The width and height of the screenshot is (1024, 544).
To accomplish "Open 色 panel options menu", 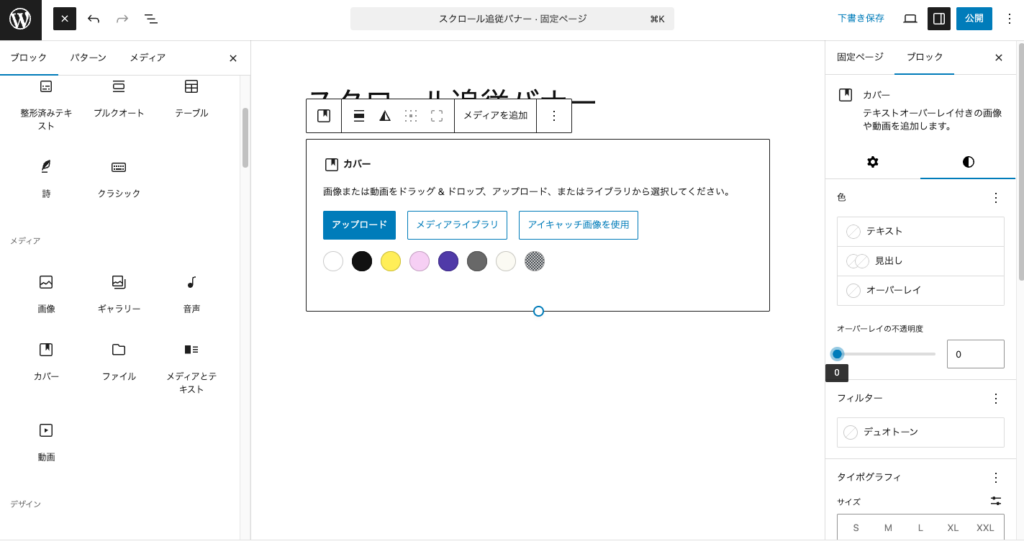I will pyautogui.click(x=995, y=198).
